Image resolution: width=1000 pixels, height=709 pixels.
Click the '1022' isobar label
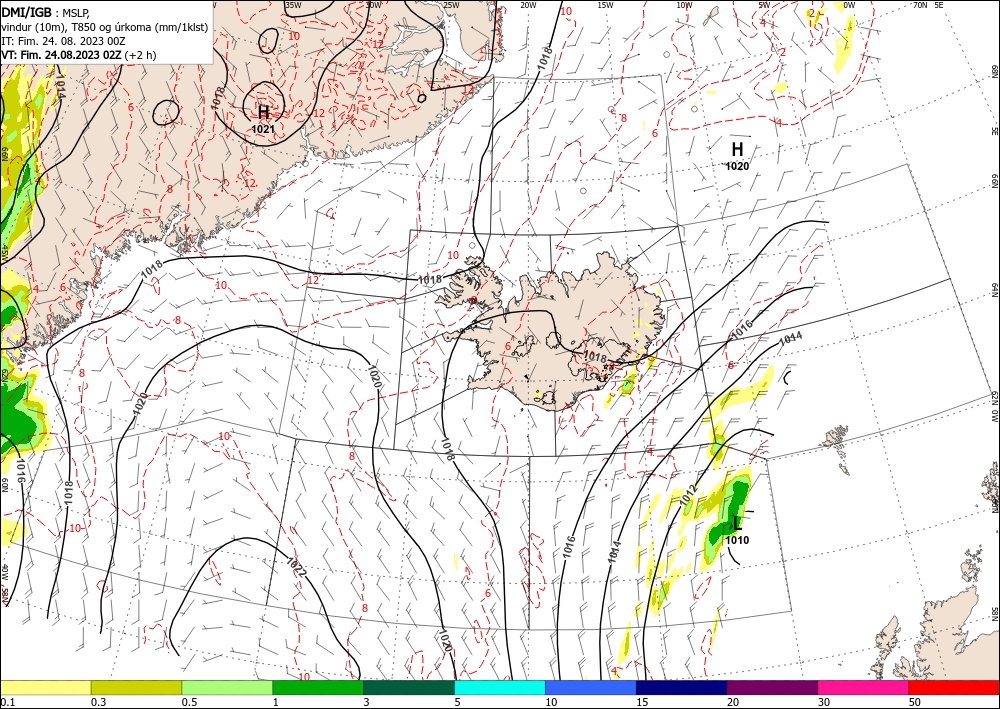coord(297,567)
